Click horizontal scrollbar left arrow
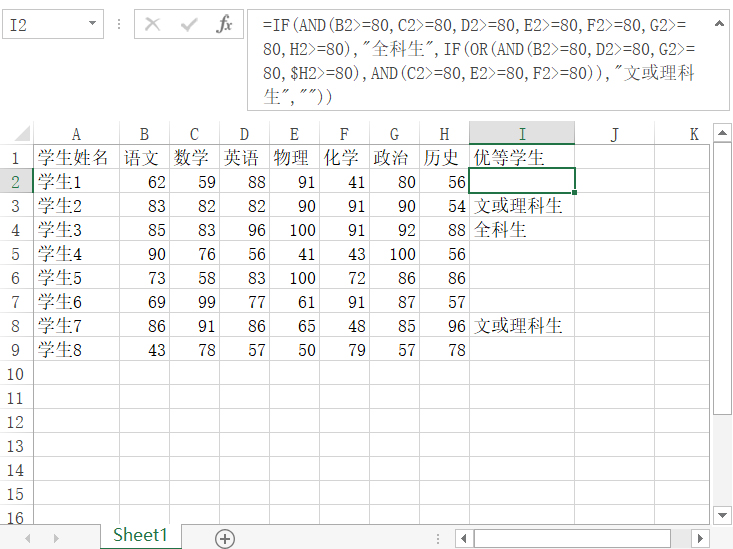Viewport: 733px width, 549px height. pos(464,538)
